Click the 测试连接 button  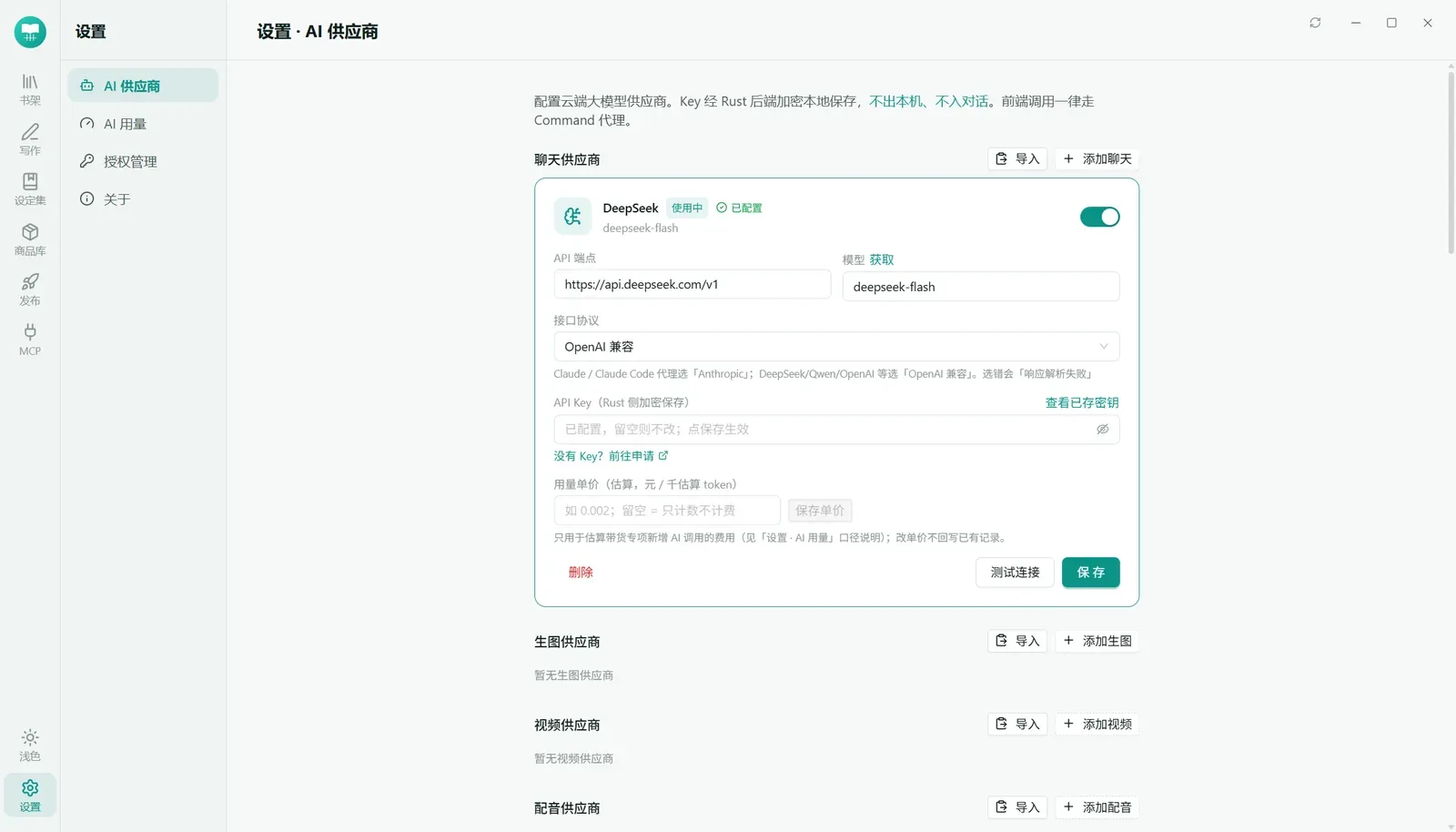1015,573
